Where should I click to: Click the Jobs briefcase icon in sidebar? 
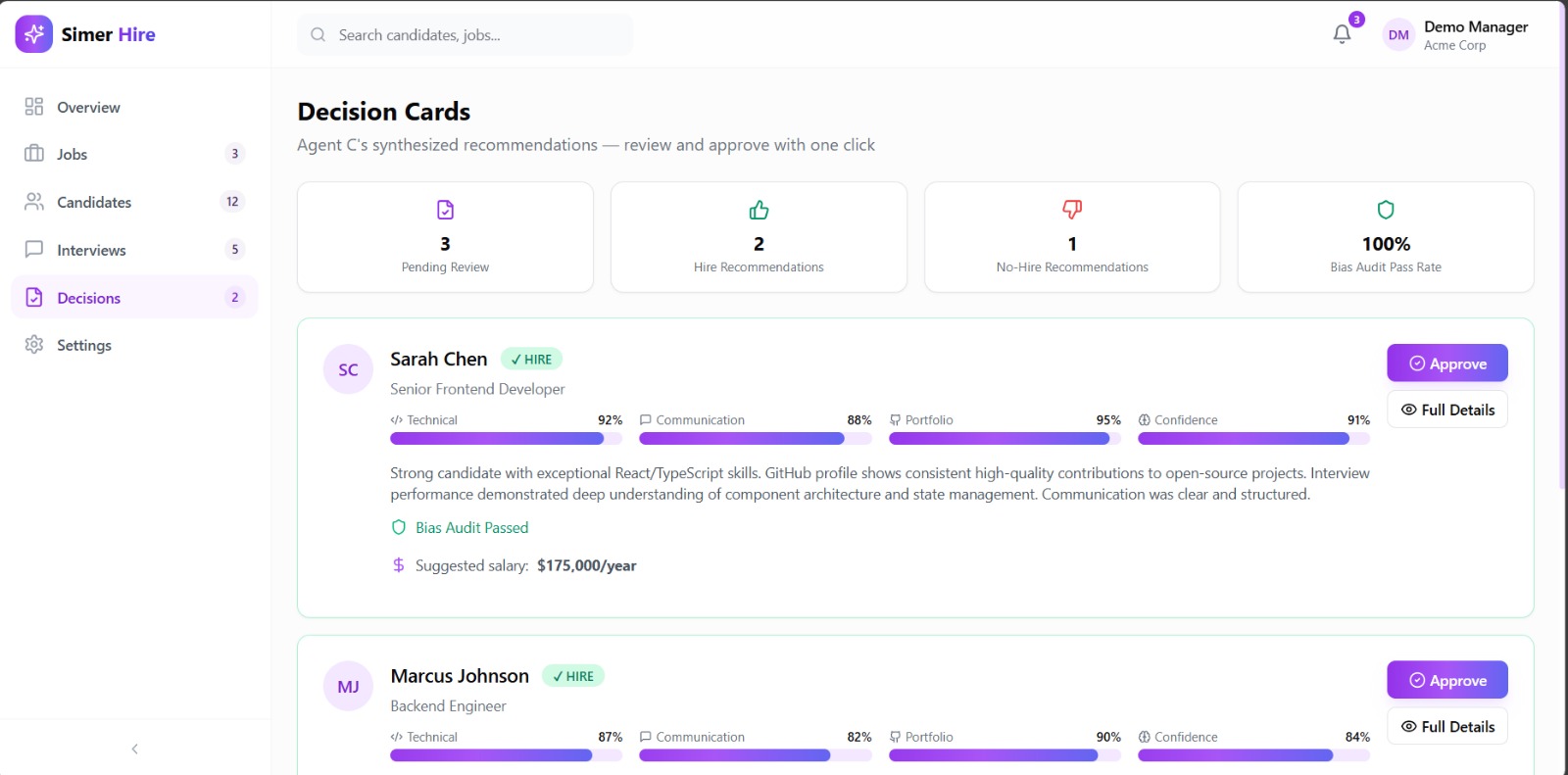tap(34, 154)
